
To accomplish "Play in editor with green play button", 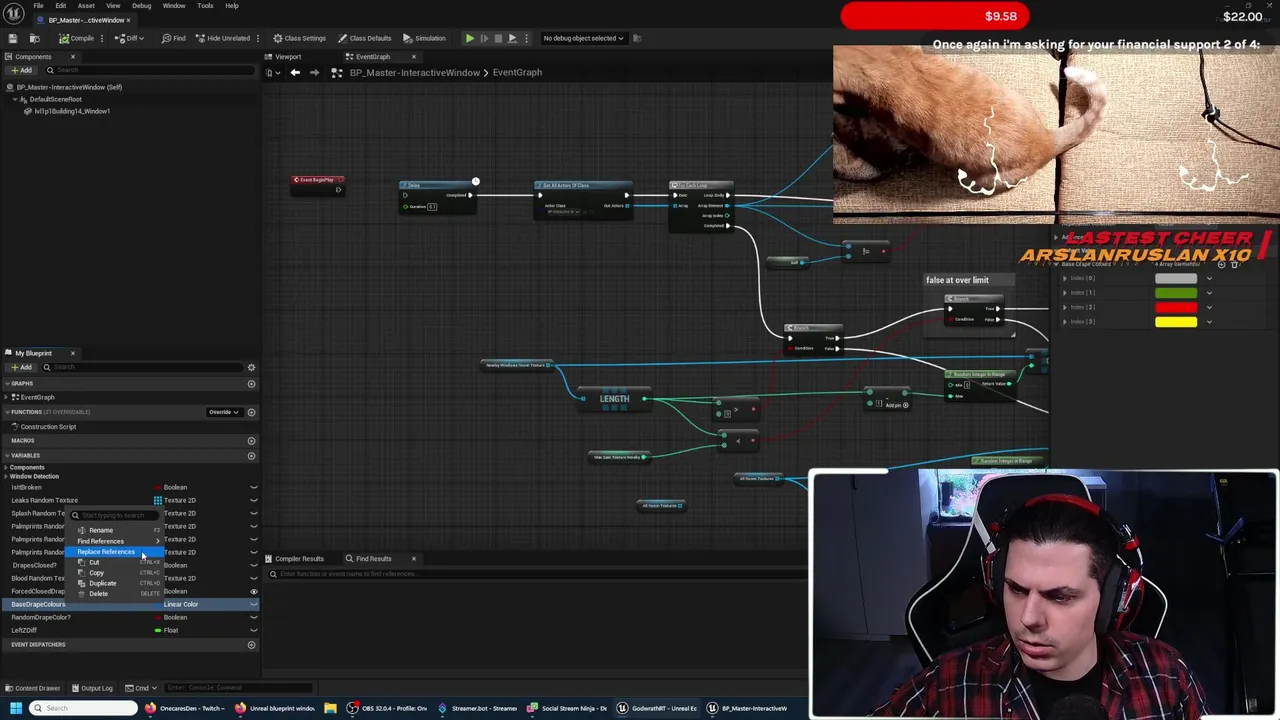I will pyautogui.click(x=469, y=38).
